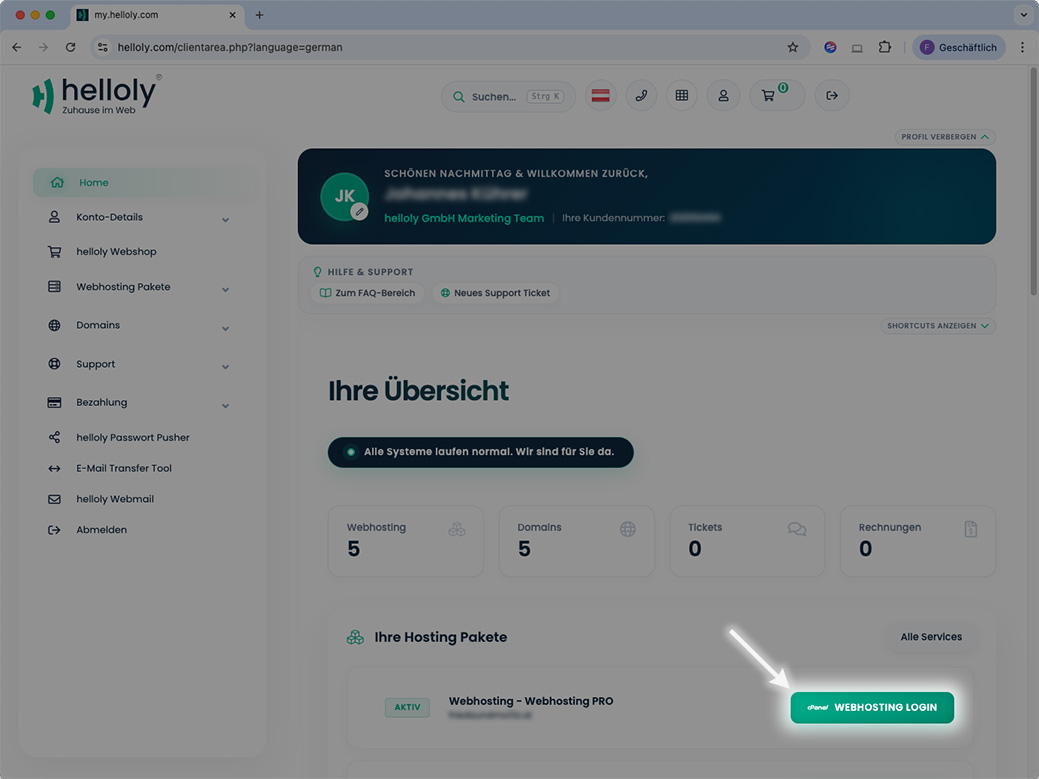The width and height of the screenshot is (1039, 779).
Task: Open the browser extensions puzzle icon
Action: [884, 47]
